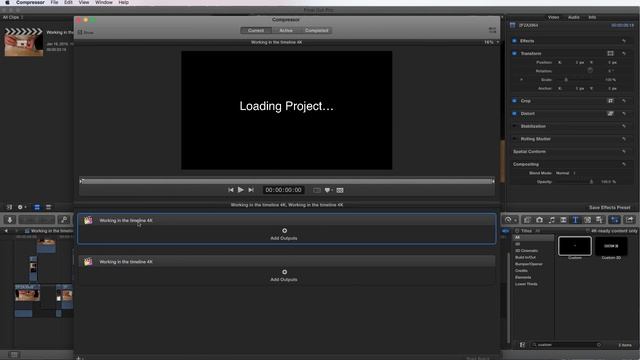Open the Help menu
Viewport: 640px width, 360px height.
point(124,2)
